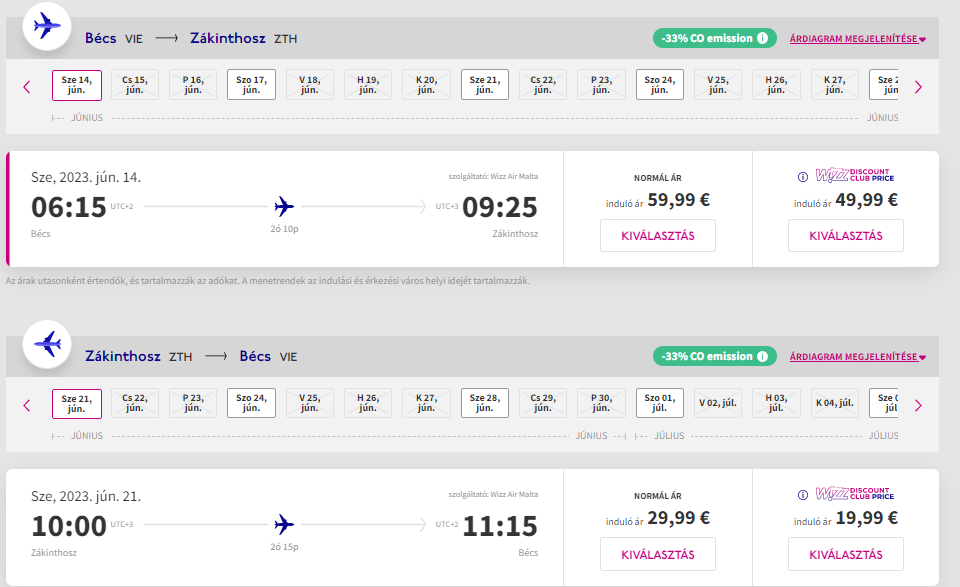Show later return dates with right arrow

coord(918,405)
